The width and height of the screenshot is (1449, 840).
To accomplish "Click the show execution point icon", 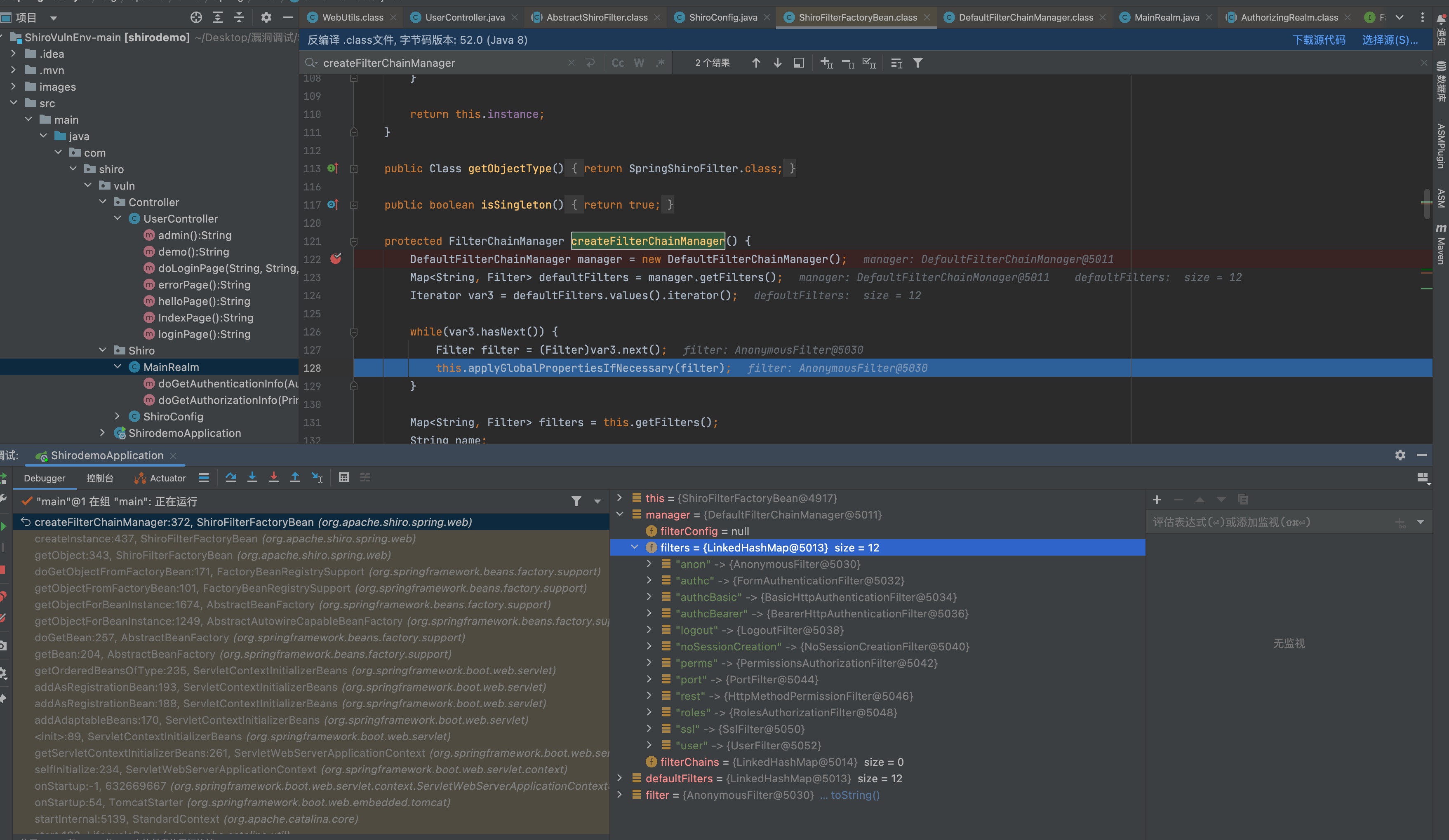I will pos(204,477).
